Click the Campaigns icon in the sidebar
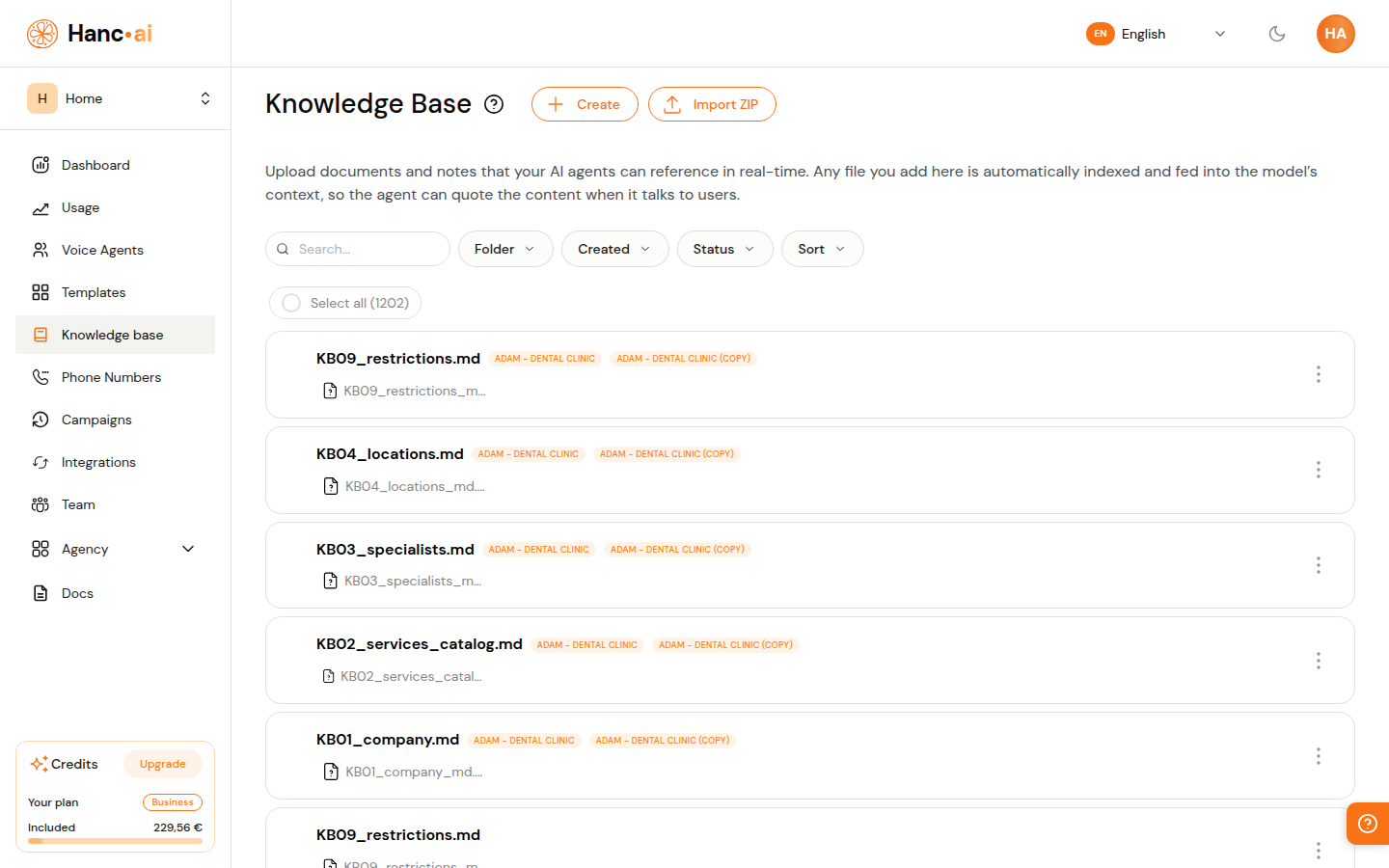The image size is (1389, 868). tap(40, 419)
